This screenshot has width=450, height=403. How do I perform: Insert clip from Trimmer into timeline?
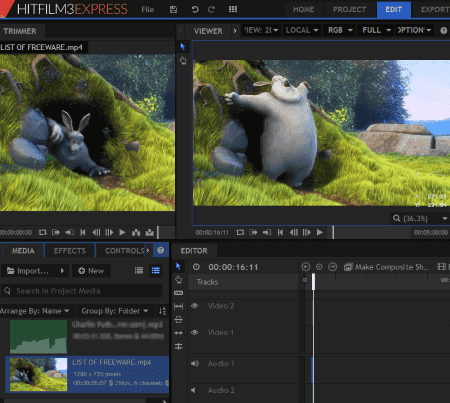[136, 232]
